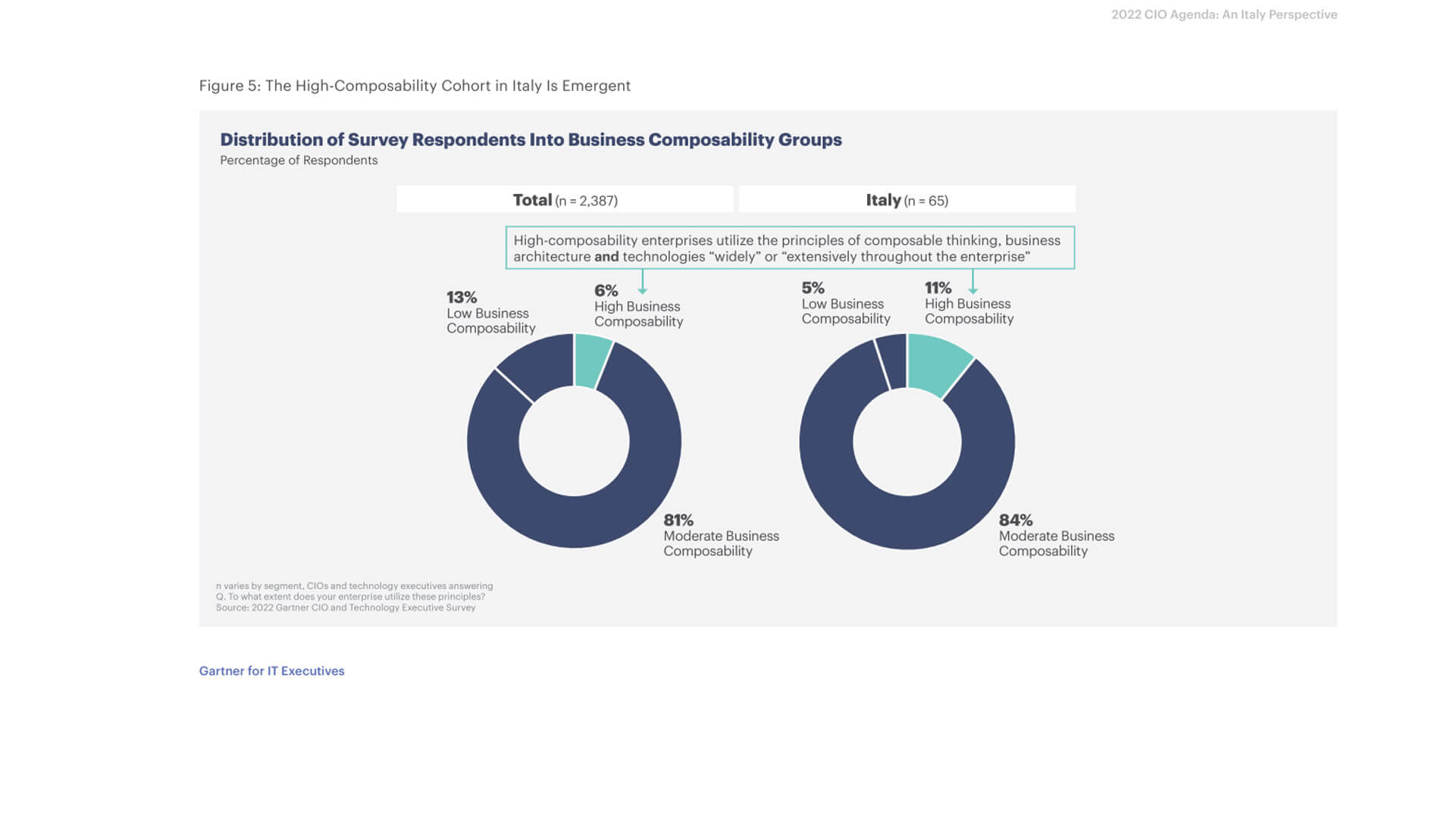Click the Total (n = 2,387) header tab
The image size is (1456, 819).
(x=565, y=200)
